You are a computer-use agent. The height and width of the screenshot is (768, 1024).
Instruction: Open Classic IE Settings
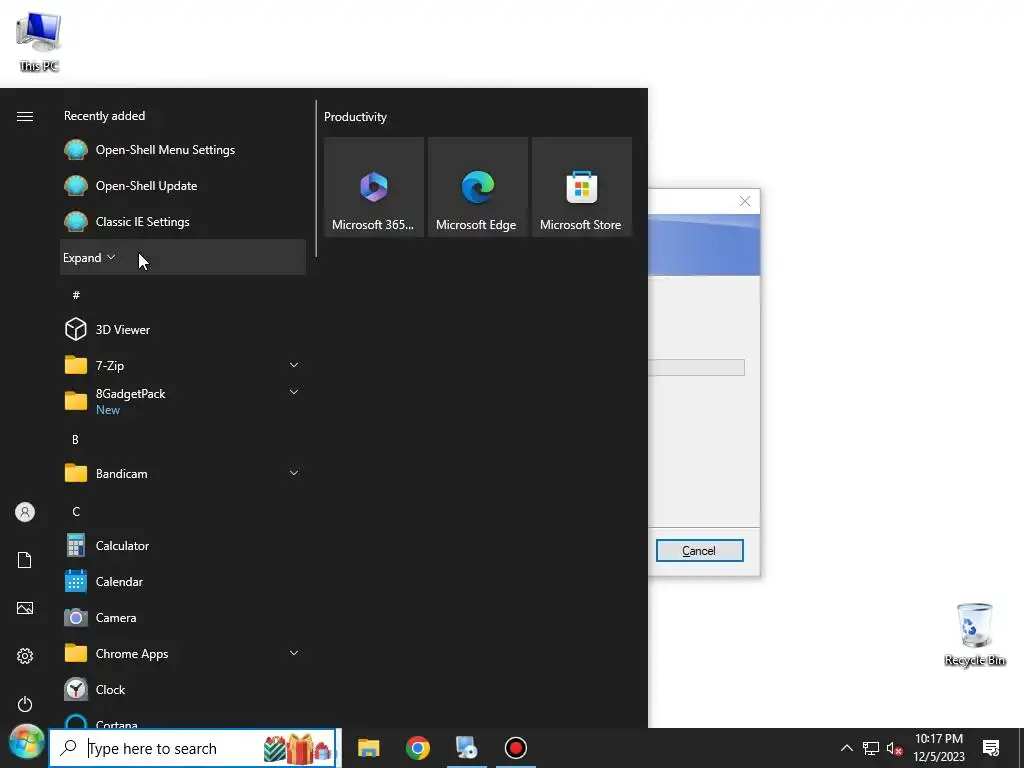[x=183, y=221]
